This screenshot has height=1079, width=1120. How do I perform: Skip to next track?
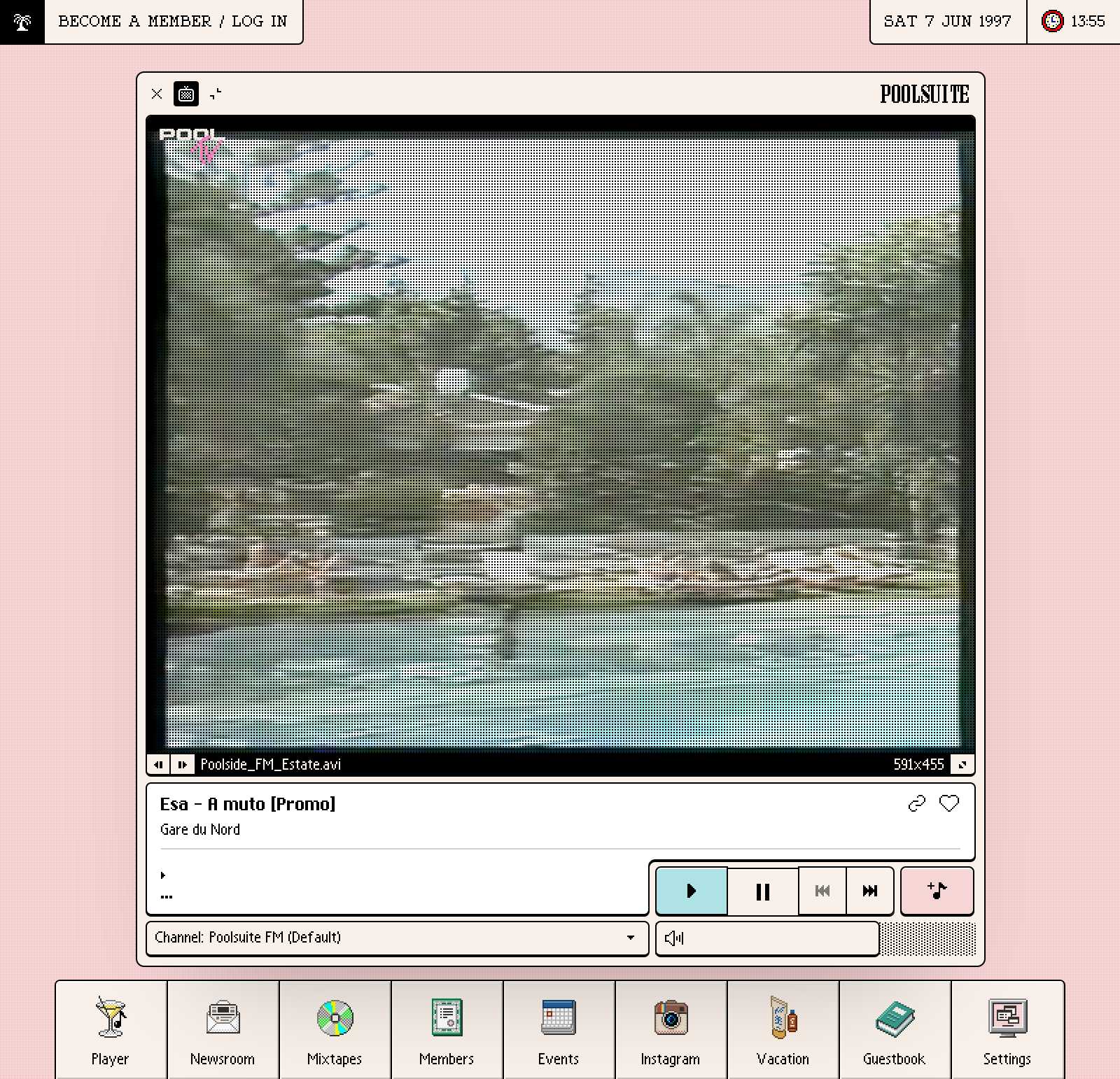[x=870, y=891]
